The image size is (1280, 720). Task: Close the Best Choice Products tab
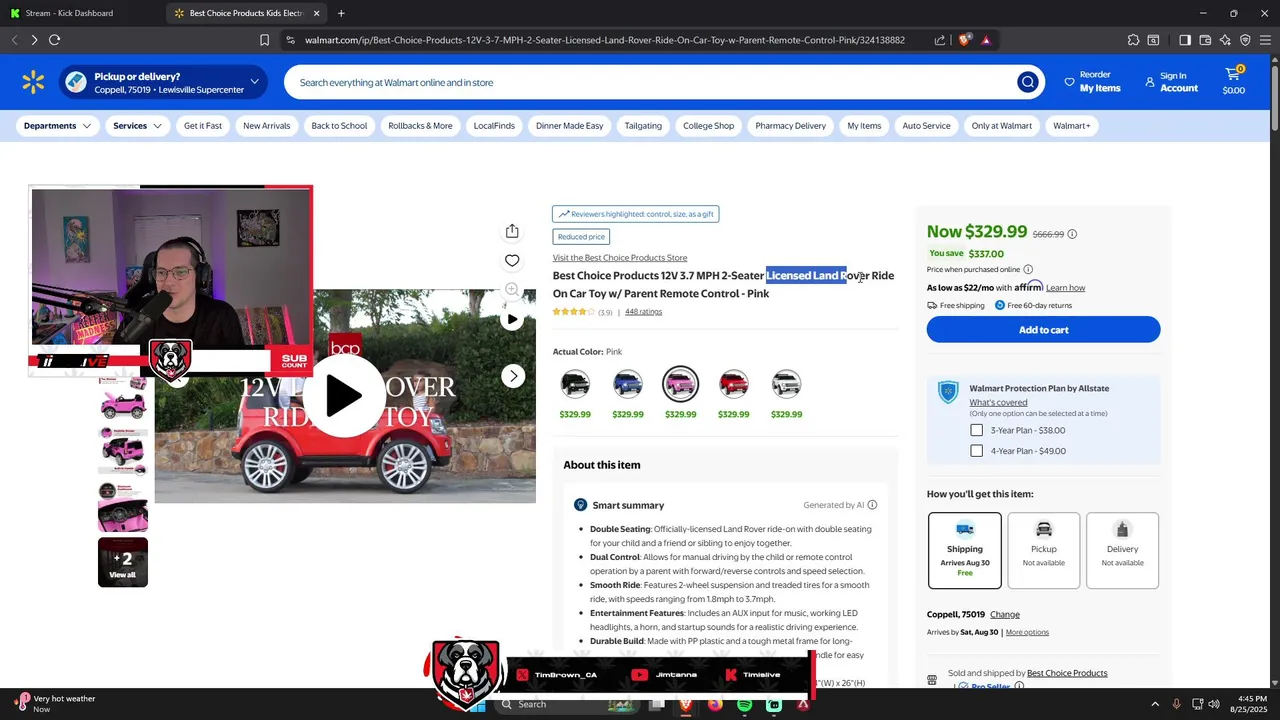pos(317,13)
